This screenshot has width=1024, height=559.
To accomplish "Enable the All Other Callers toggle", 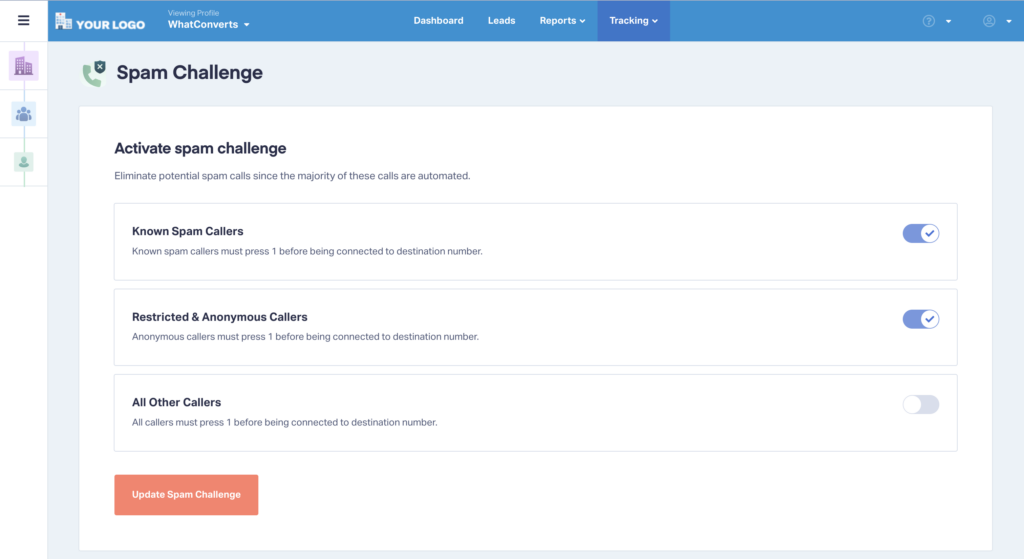I will [x=921, y=404].
